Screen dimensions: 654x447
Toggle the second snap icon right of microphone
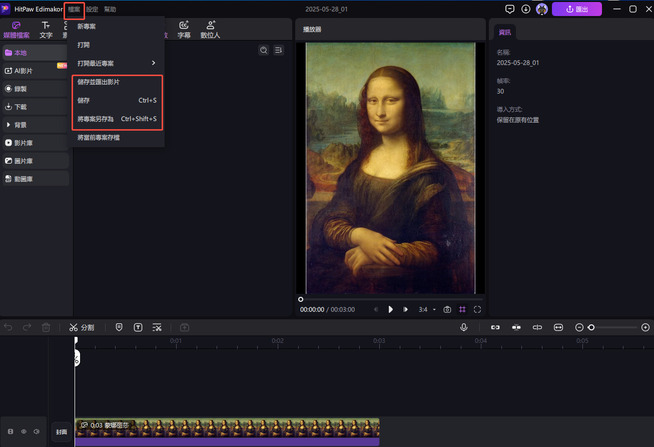pos(516,327)
